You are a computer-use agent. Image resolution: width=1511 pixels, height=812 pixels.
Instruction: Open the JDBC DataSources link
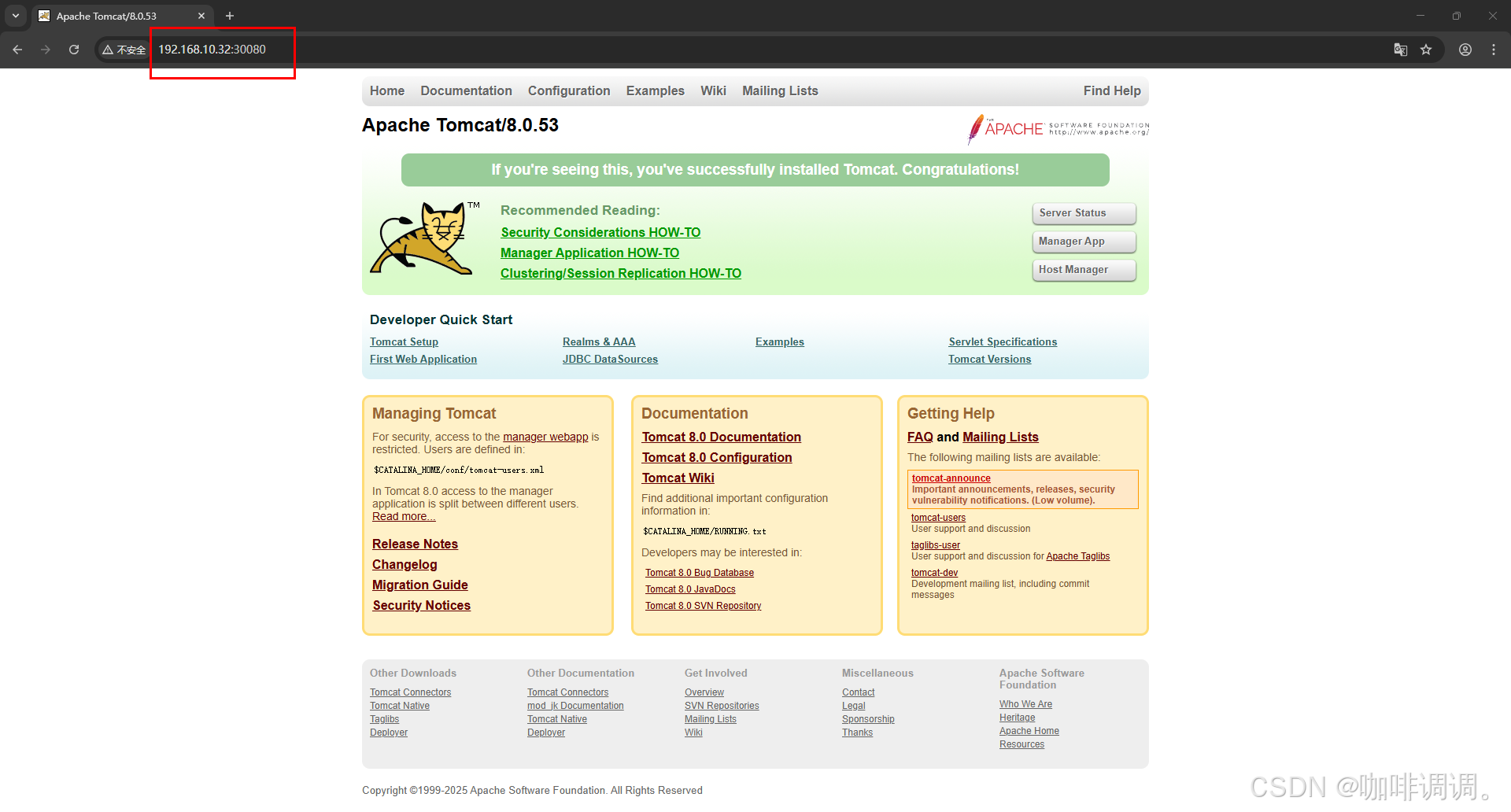click(610, 360)
